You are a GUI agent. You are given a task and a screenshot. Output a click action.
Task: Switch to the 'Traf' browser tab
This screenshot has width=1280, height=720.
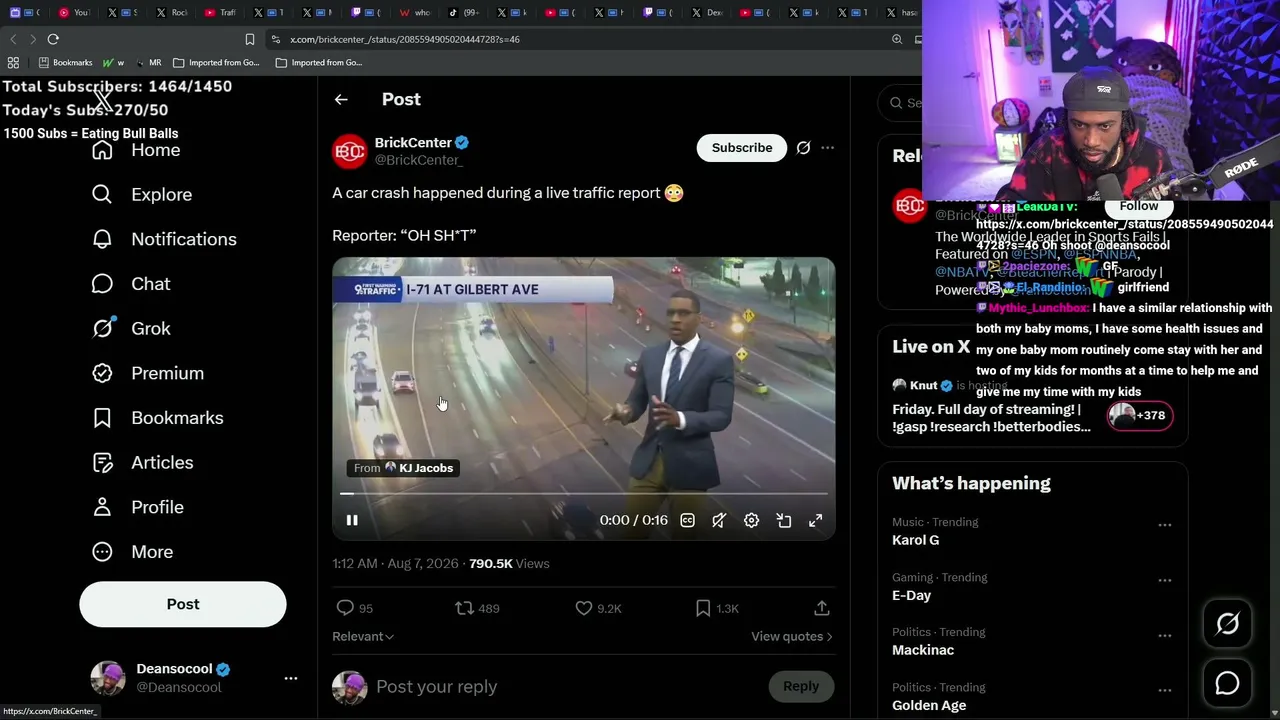click(220, 13)
